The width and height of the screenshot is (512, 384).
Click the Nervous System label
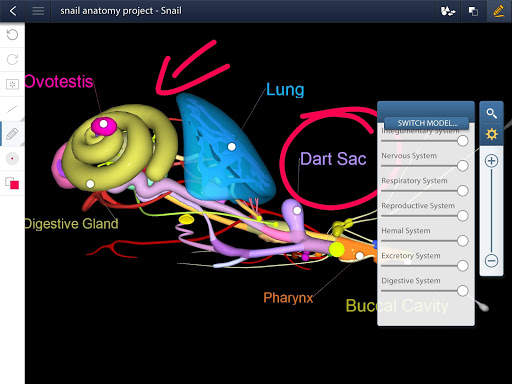click(409, 156)
